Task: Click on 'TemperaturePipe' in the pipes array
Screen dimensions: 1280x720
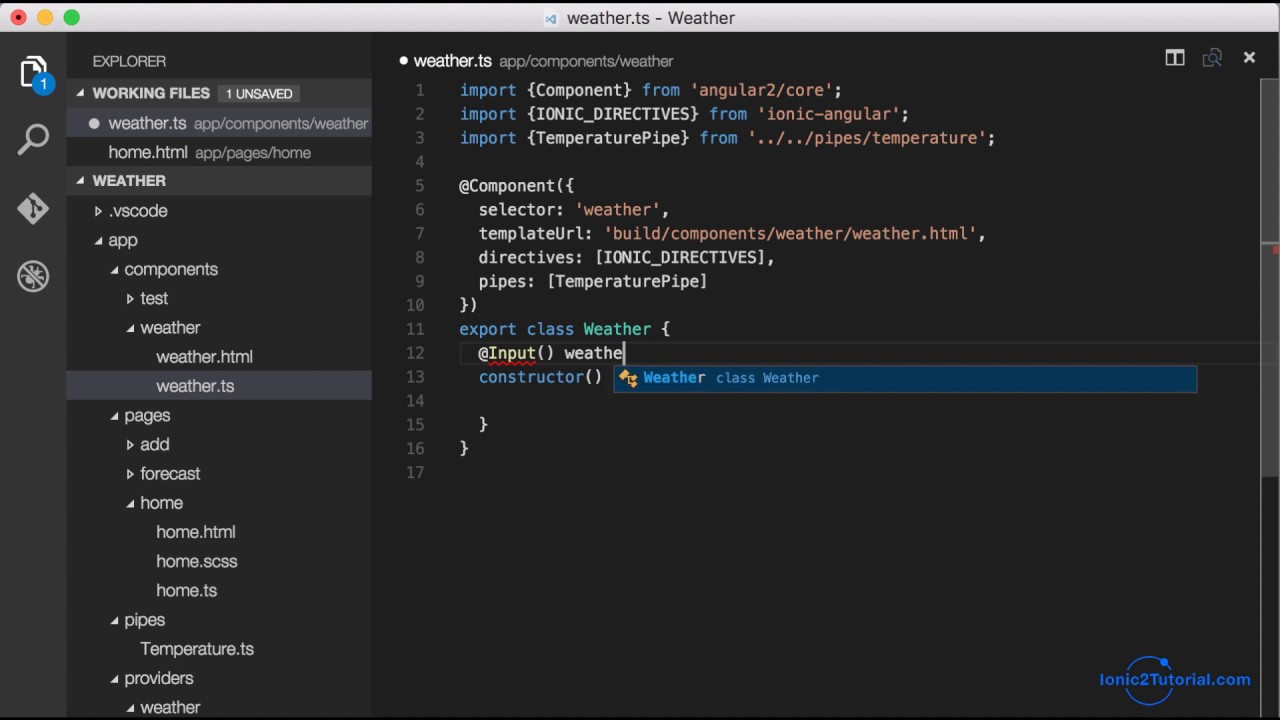Action: [x=627, y=281]
